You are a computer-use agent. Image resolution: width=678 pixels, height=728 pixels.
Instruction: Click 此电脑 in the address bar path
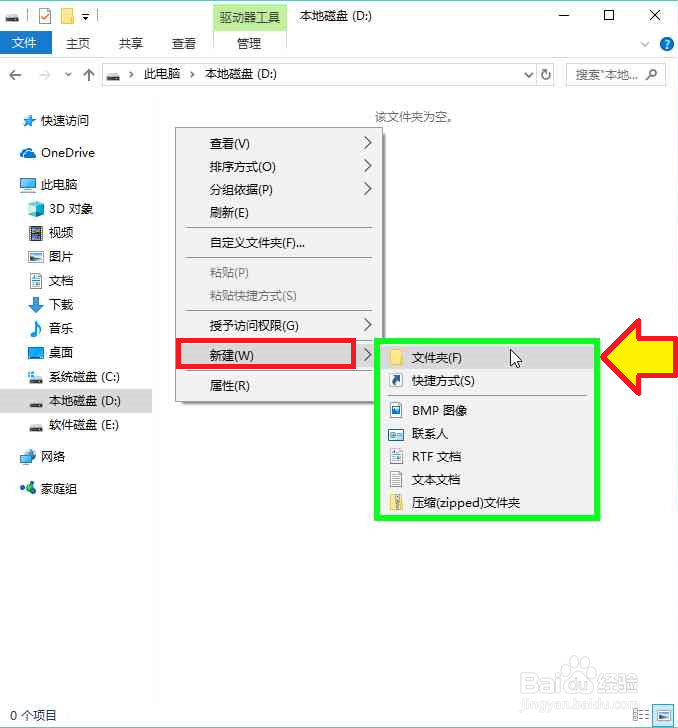point(162,74)
